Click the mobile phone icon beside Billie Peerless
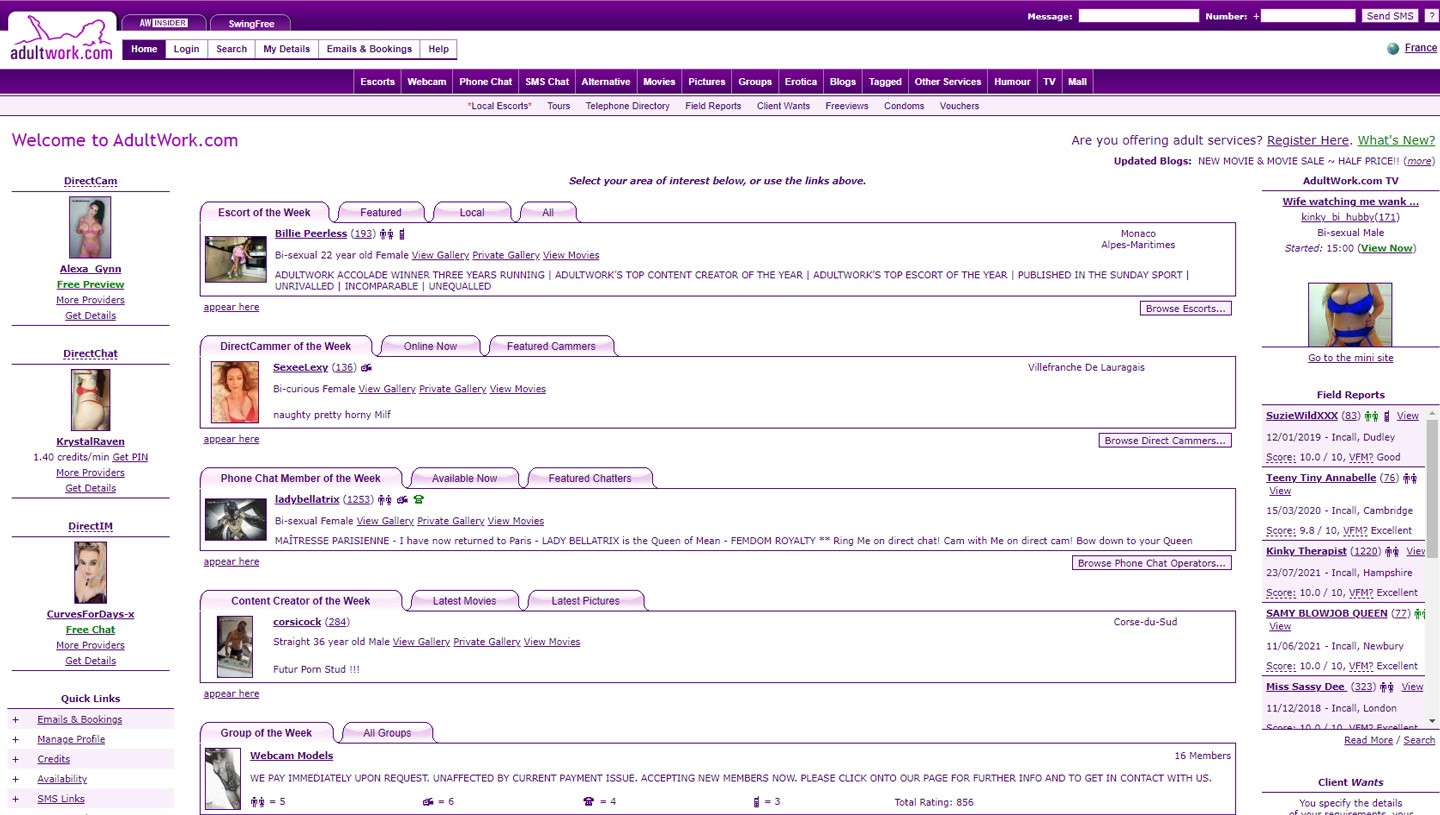The image size is (1440, 815). click(402, 234)
